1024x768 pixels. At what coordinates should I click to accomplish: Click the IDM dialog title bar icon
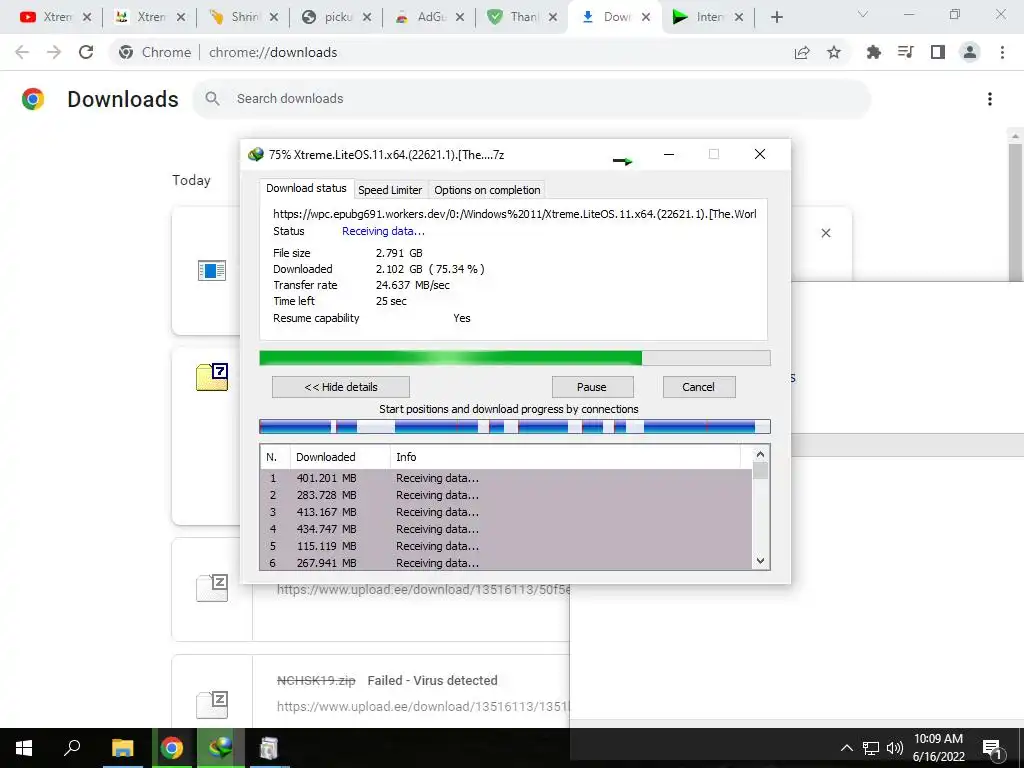click(256, 155)
